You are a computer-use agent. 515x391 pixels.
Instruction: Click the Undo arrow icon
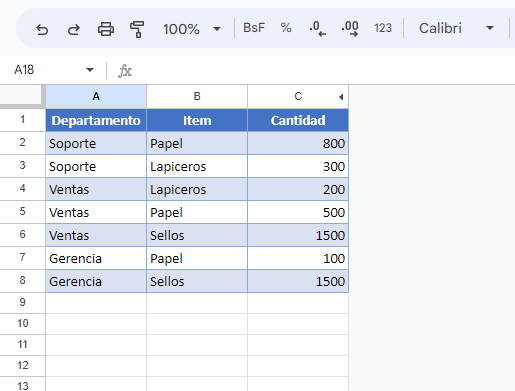(42, 29)
